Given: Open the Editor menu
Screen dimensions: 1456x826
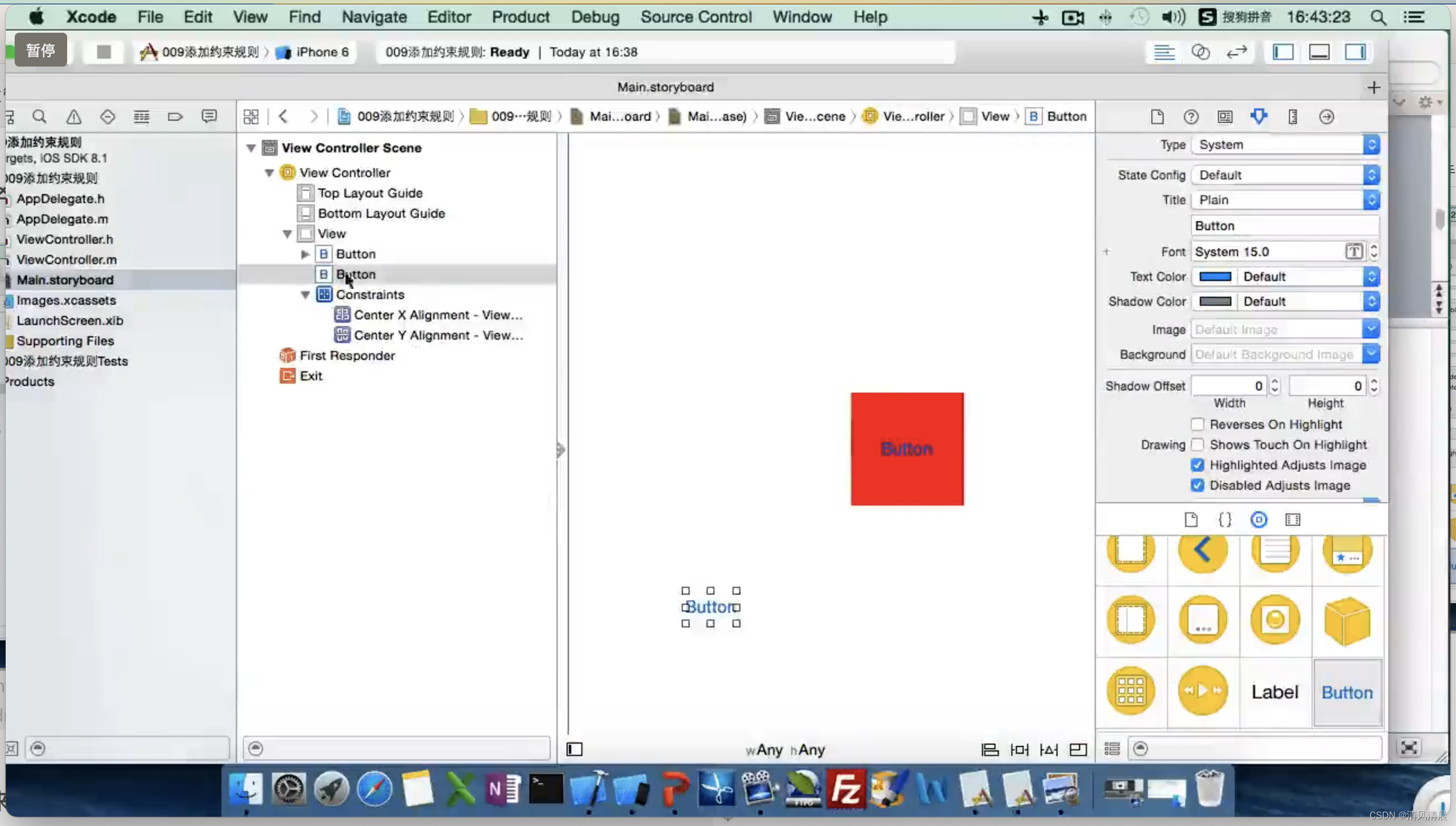Looking at the screenshot, I should pyautogui.click(x=449, y=17).
